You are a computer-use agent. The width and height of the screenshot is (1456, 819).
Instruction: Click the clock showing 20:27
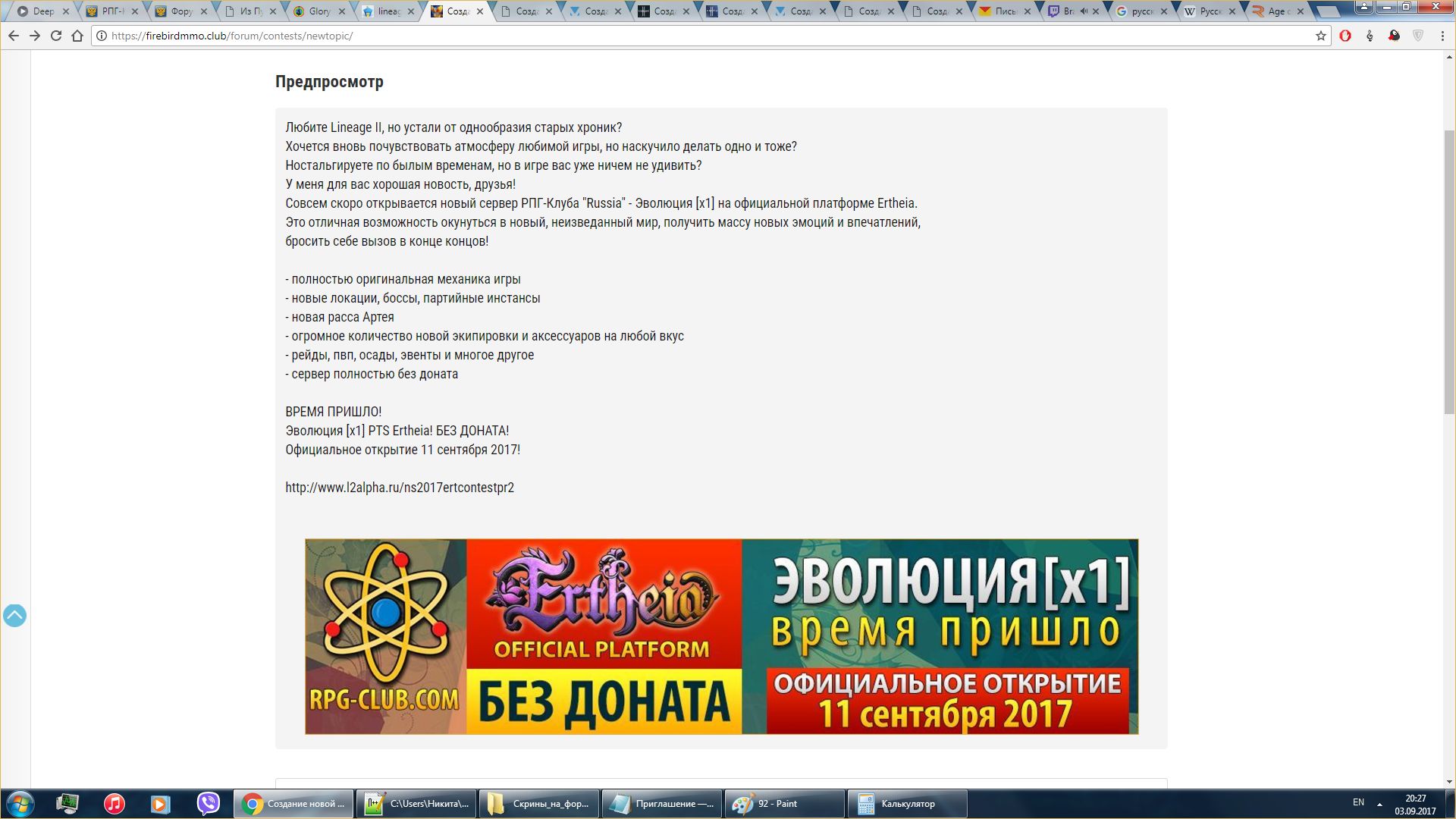pyautogui.click(x=1415, y=798)
